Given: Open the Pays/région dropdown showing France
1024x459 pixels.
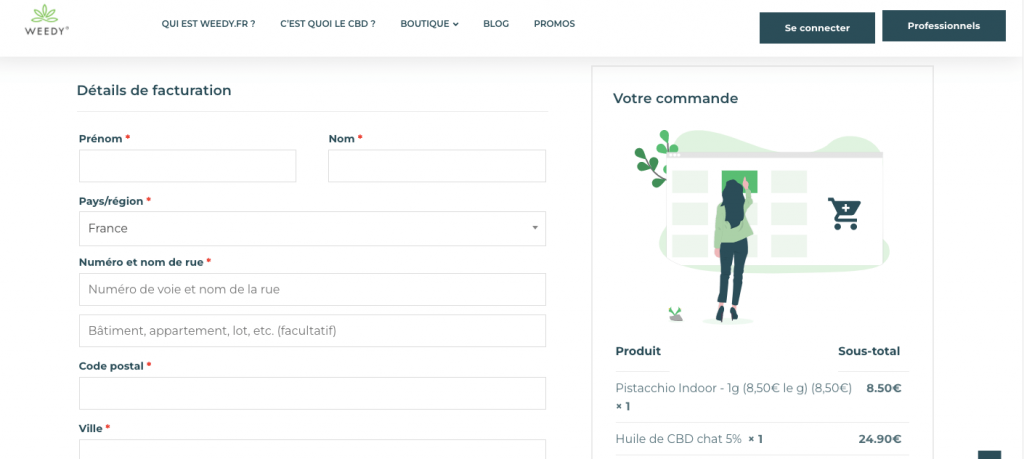Looking at the screenshot, I should 312,229.
